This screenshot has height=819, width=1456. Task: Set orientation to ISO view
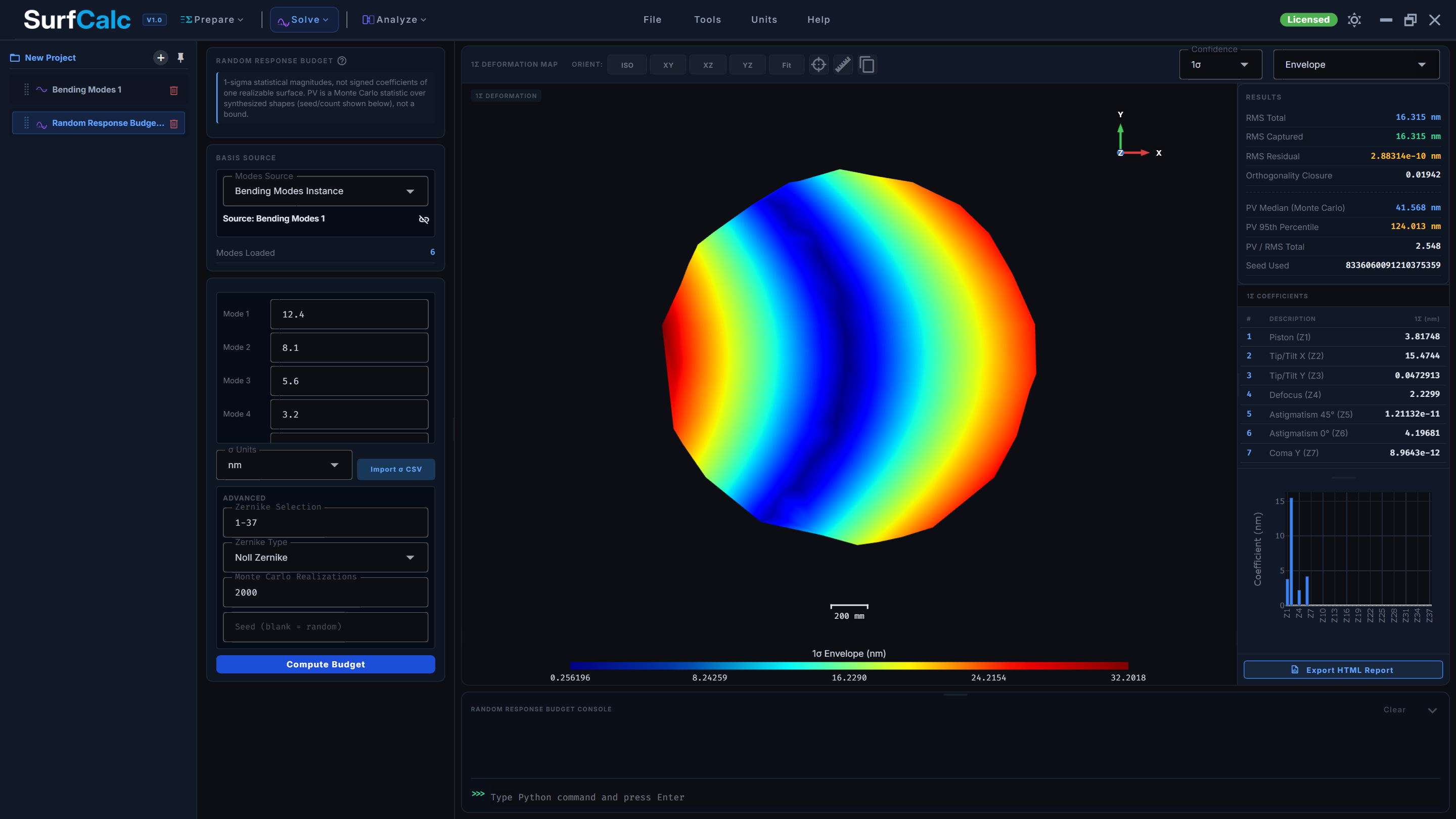tap(627, 65)
